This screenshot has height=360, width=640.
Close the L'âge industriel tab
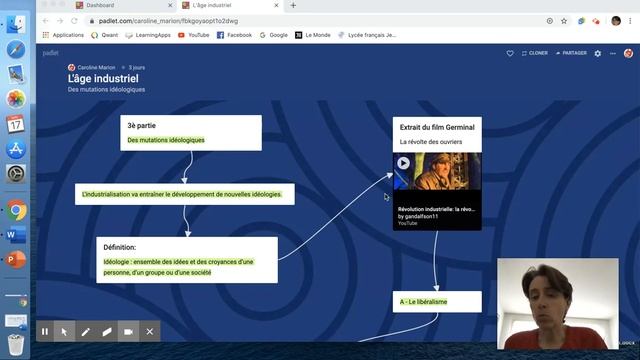pyautogui.click(x=276, y=5)
